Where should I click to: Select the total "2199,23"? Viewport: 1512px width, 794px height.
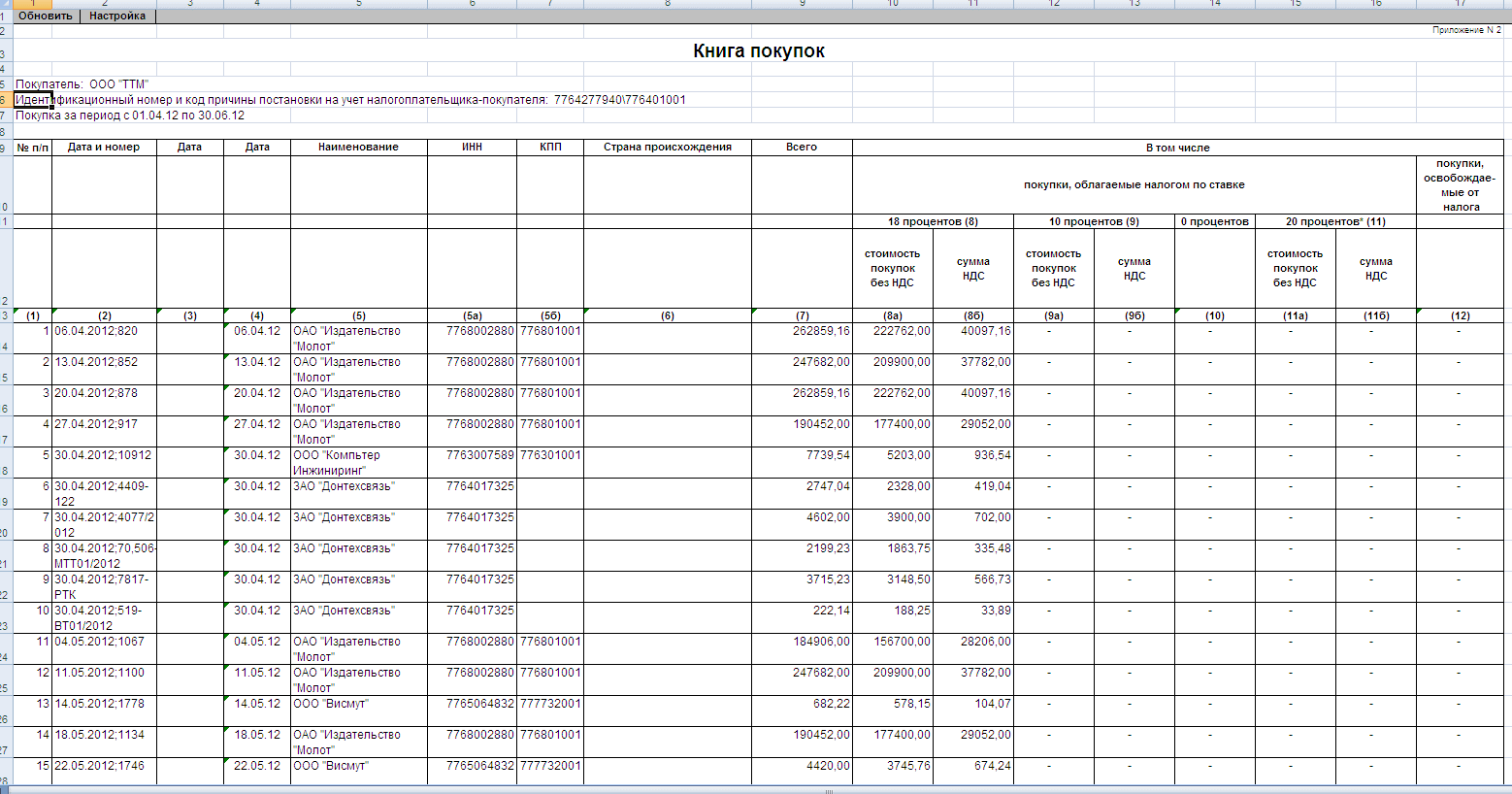coord(802,556)
